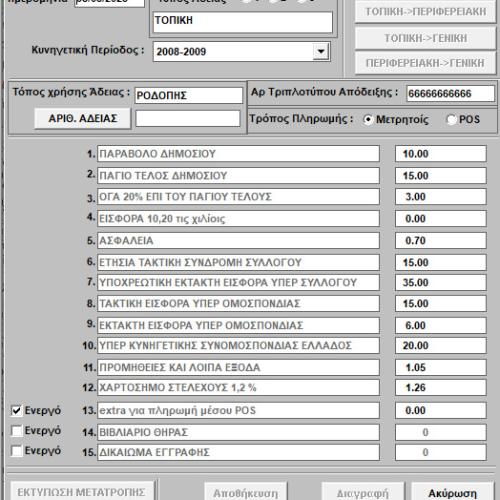
Task: Click the ΤΟΠΙΚΗ license type field
Action: click(243, 22)
